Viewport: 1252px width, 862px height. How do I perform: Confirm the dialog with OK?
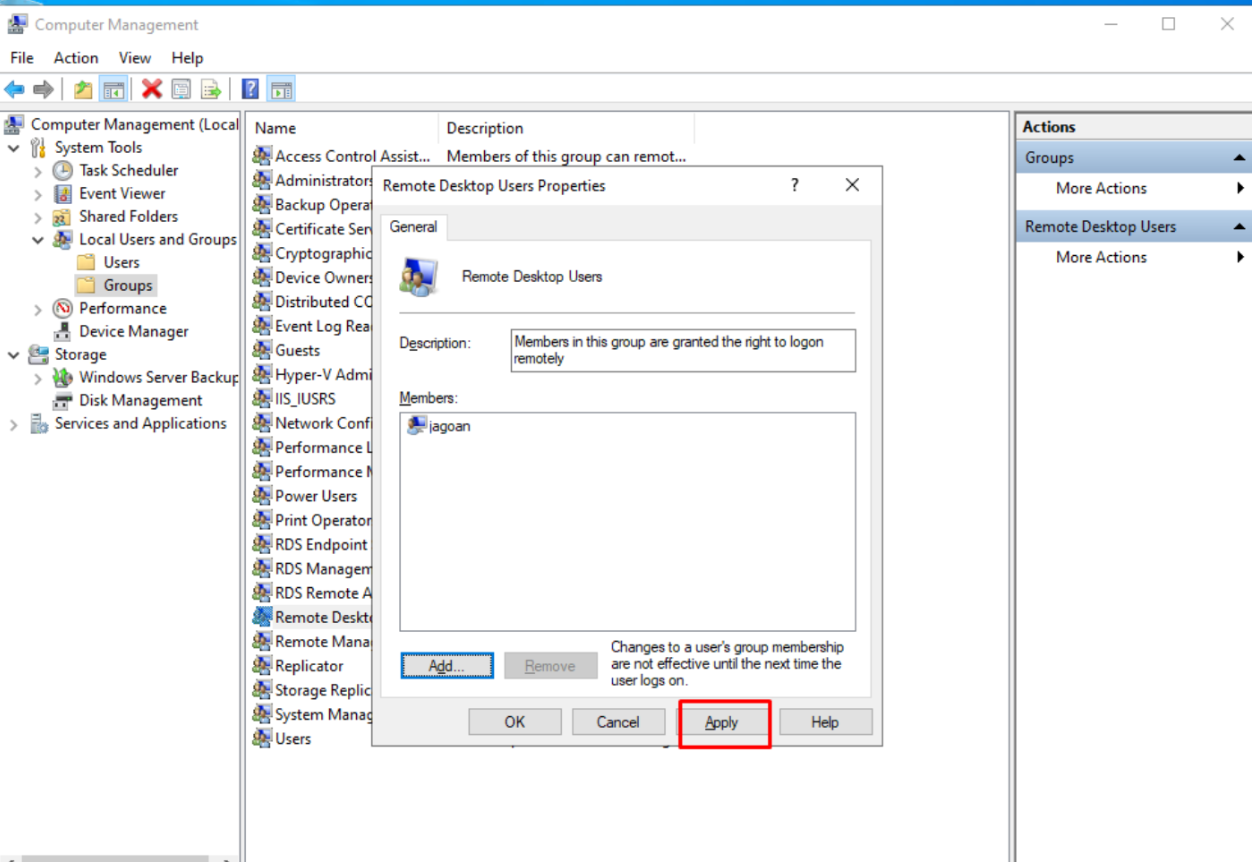515,722
